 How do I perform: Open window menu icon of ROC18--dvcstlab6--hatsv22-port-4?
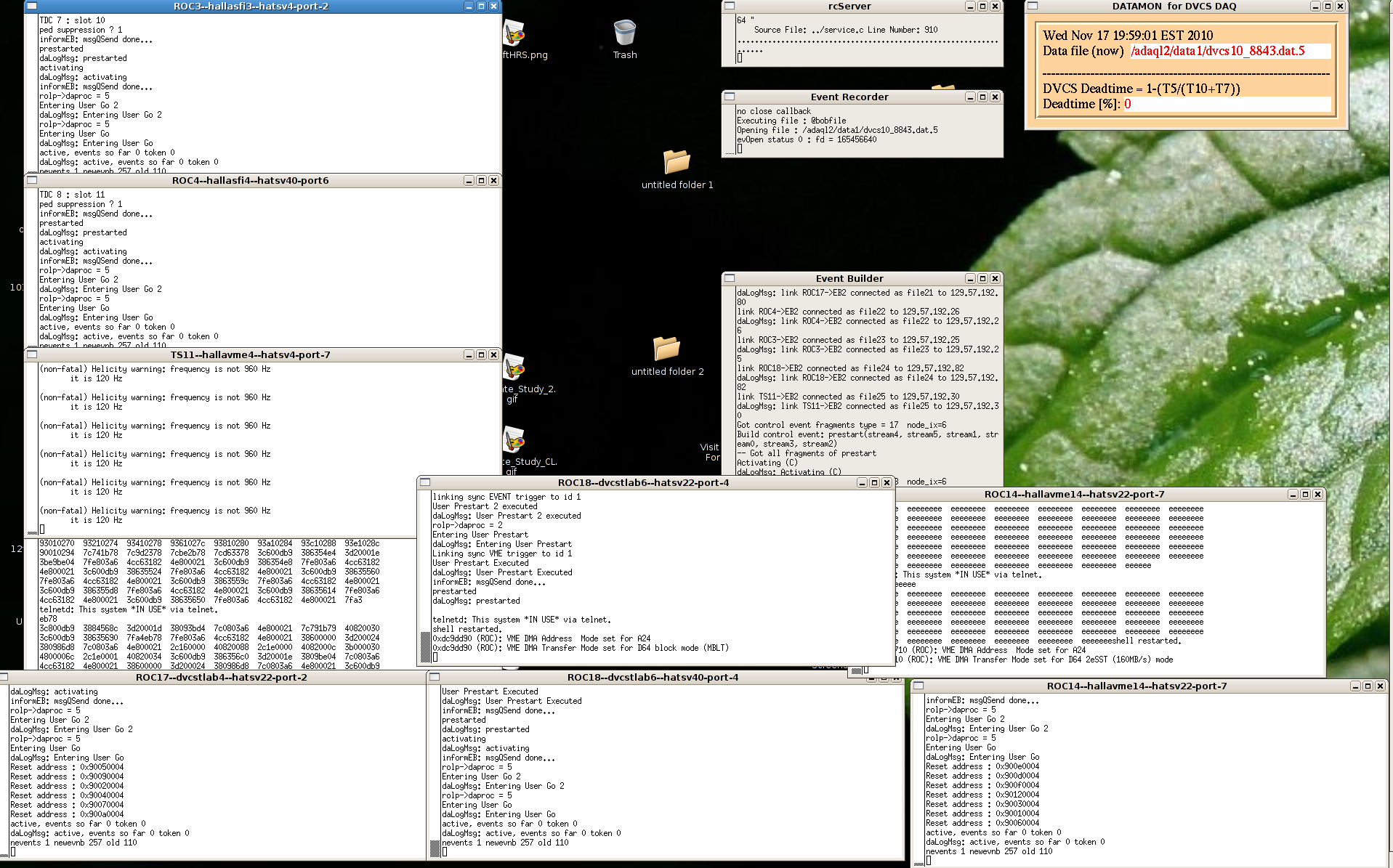pos(425,482)
